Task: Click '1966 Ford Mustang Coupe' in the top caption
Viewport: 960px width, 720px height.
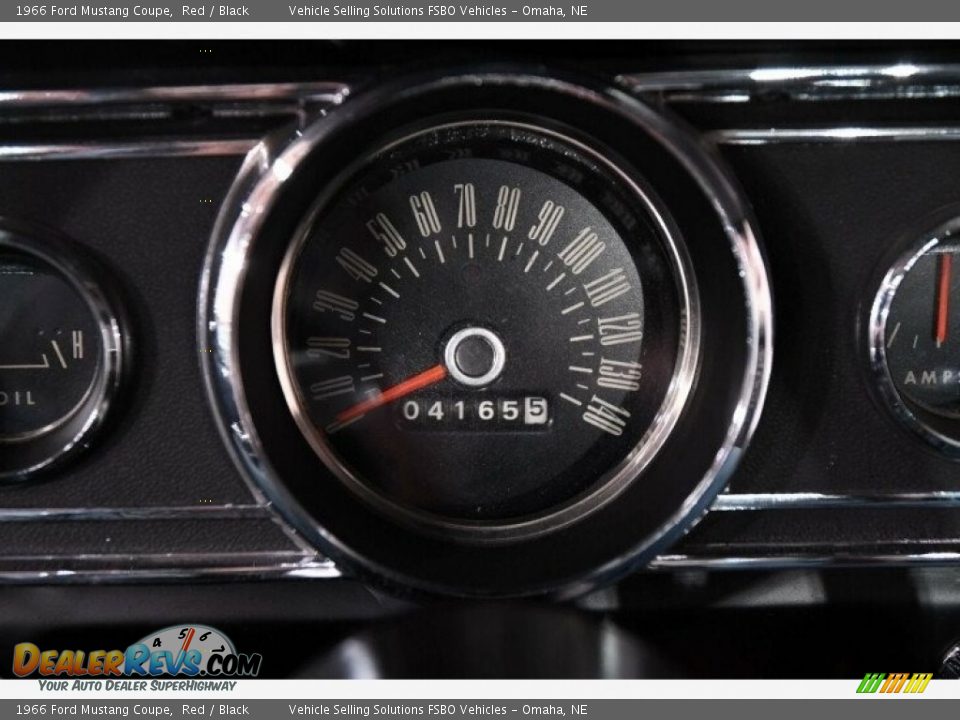Action: [x=93, y=10]
